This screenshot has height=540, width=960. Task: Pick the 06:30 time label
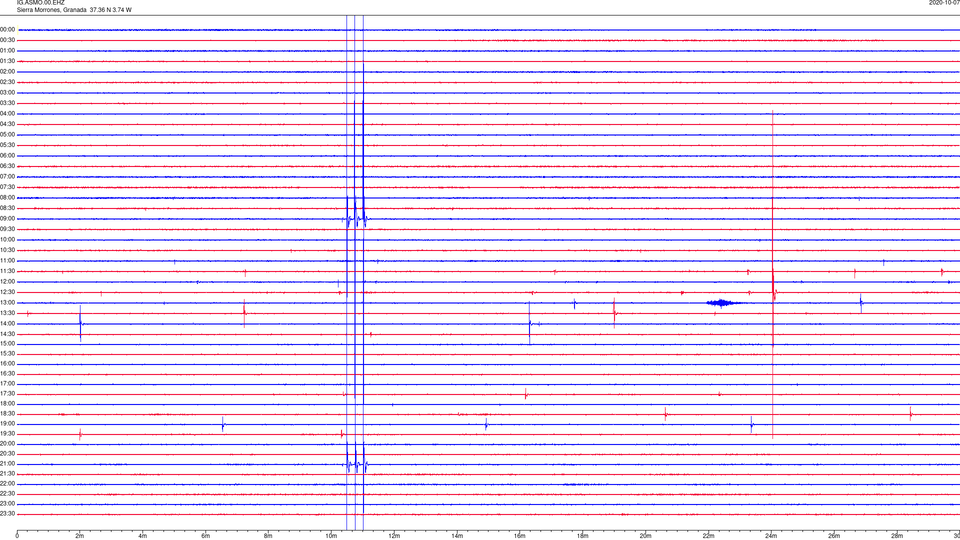coord(7,166)
